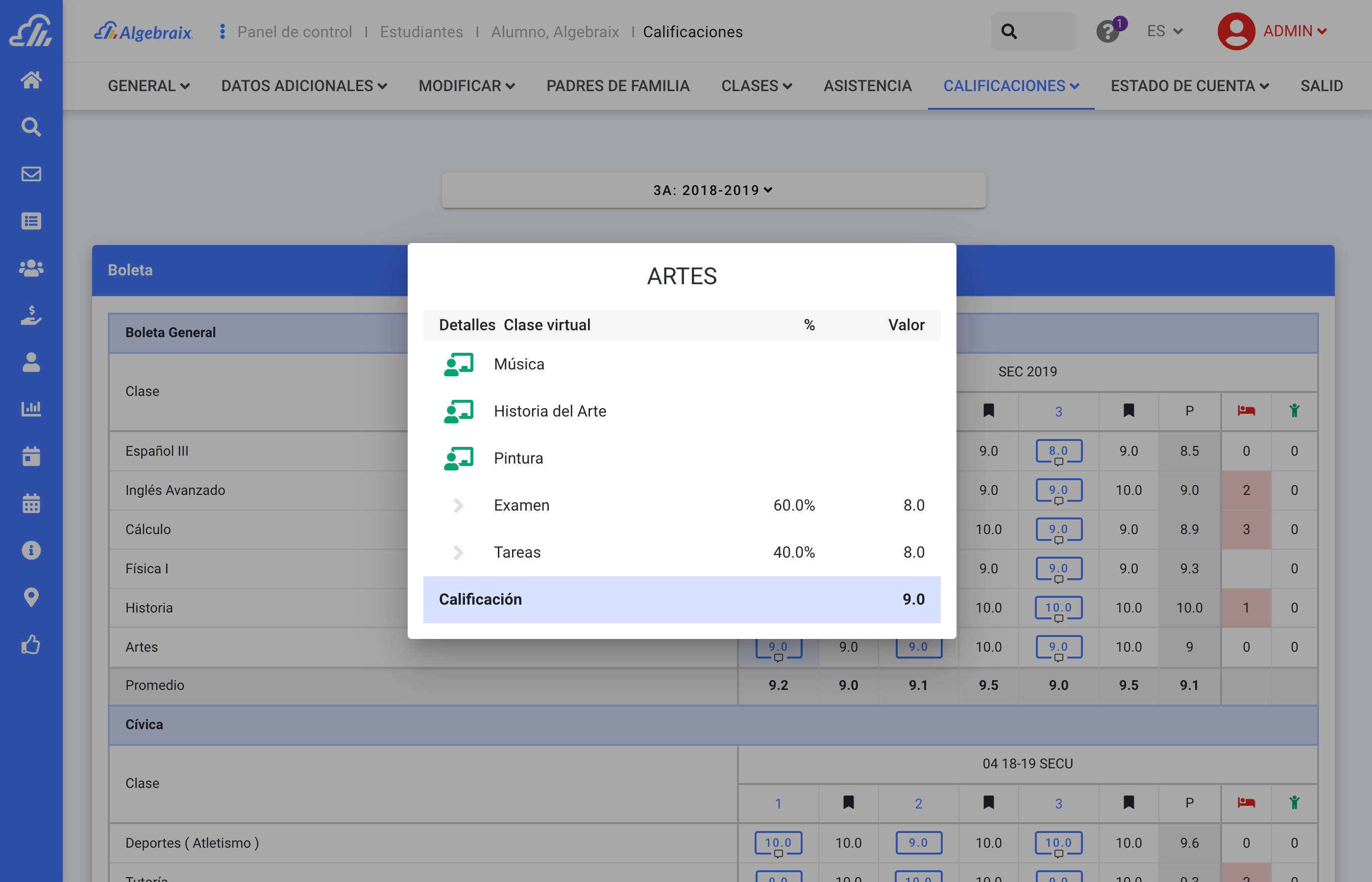Open the envelope messages icon in sidebar

(x=31, y=173)
